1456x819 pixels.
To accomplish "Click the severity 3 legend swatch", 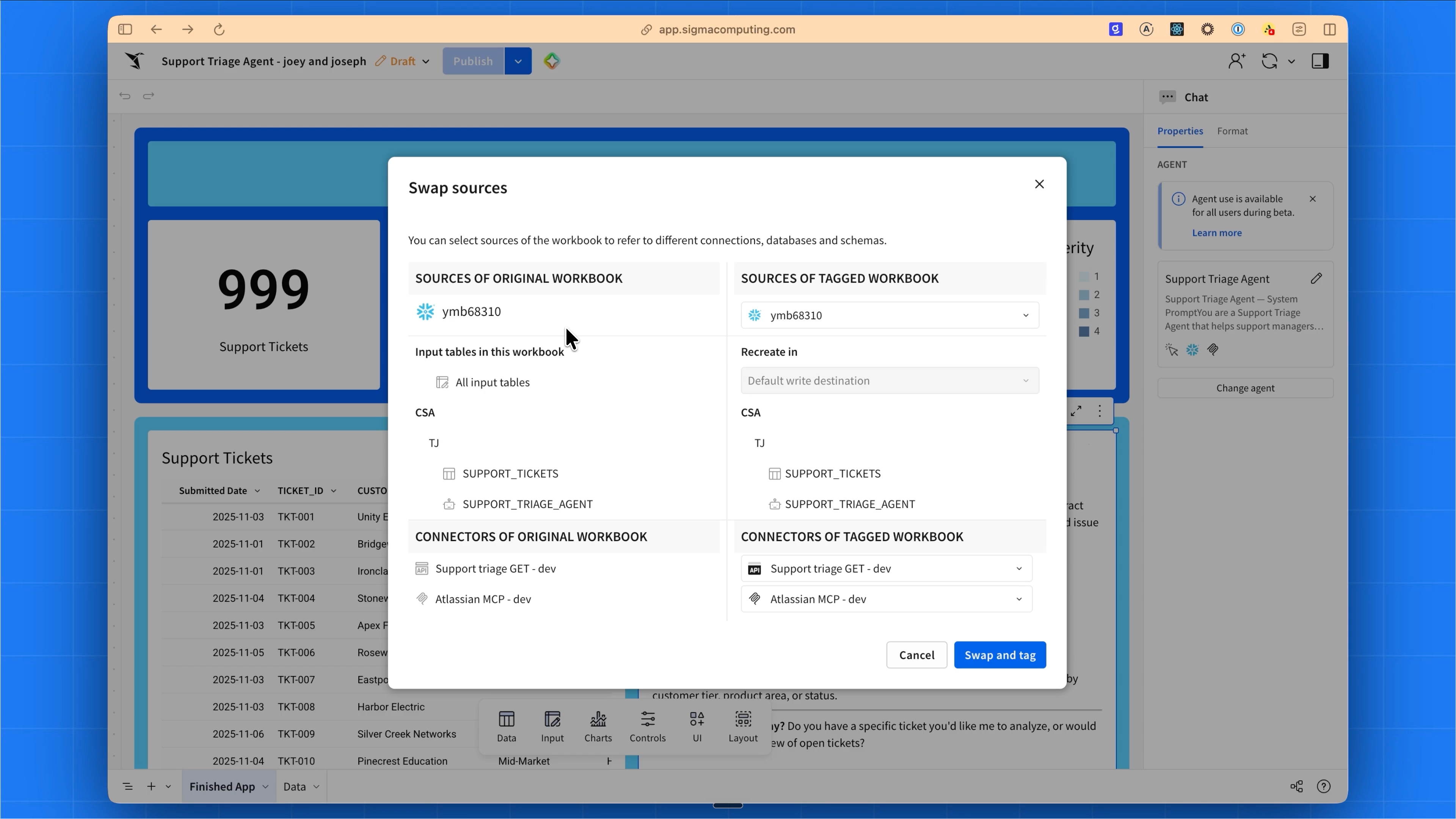I will click(x=1084, y=313).
